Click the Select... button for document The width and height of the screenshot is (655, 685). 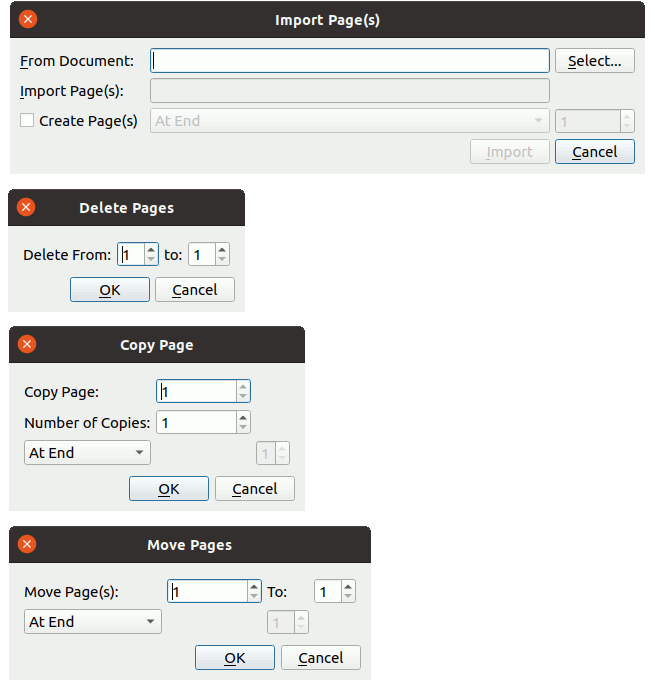click(x=594, y=61)
